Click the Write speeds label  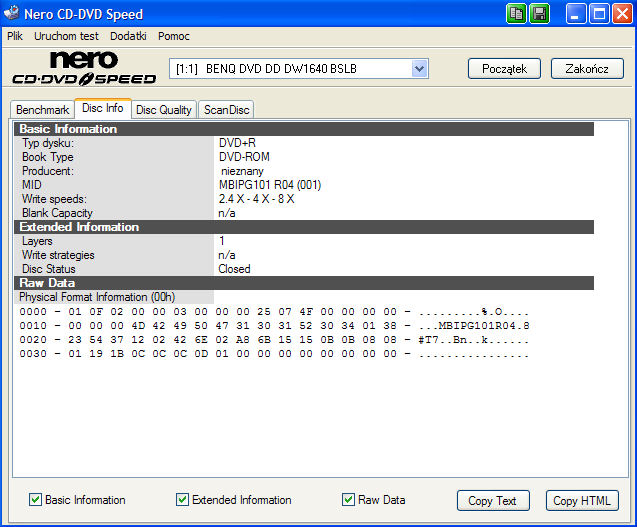click(x=54, y=199)
